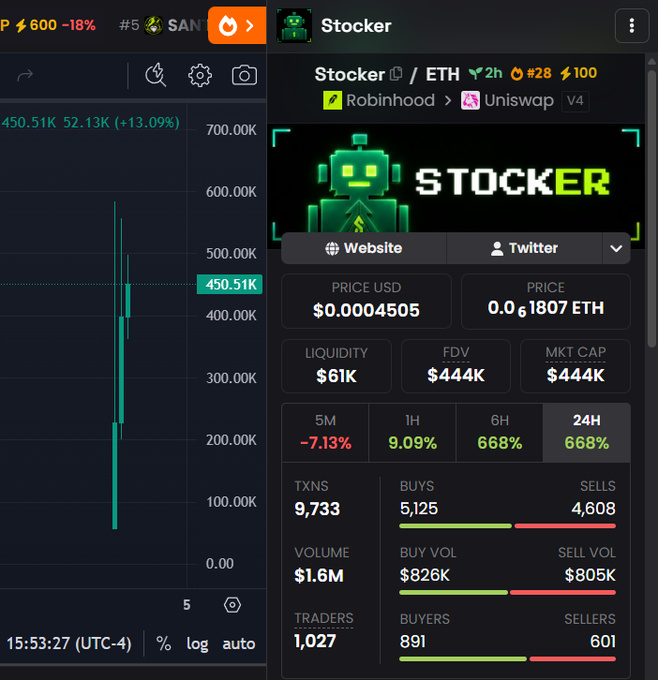Viewport: 658px width, 680px height.
Task: Click the TRADERS 1,027 value
Action: [x=315, y=641]
